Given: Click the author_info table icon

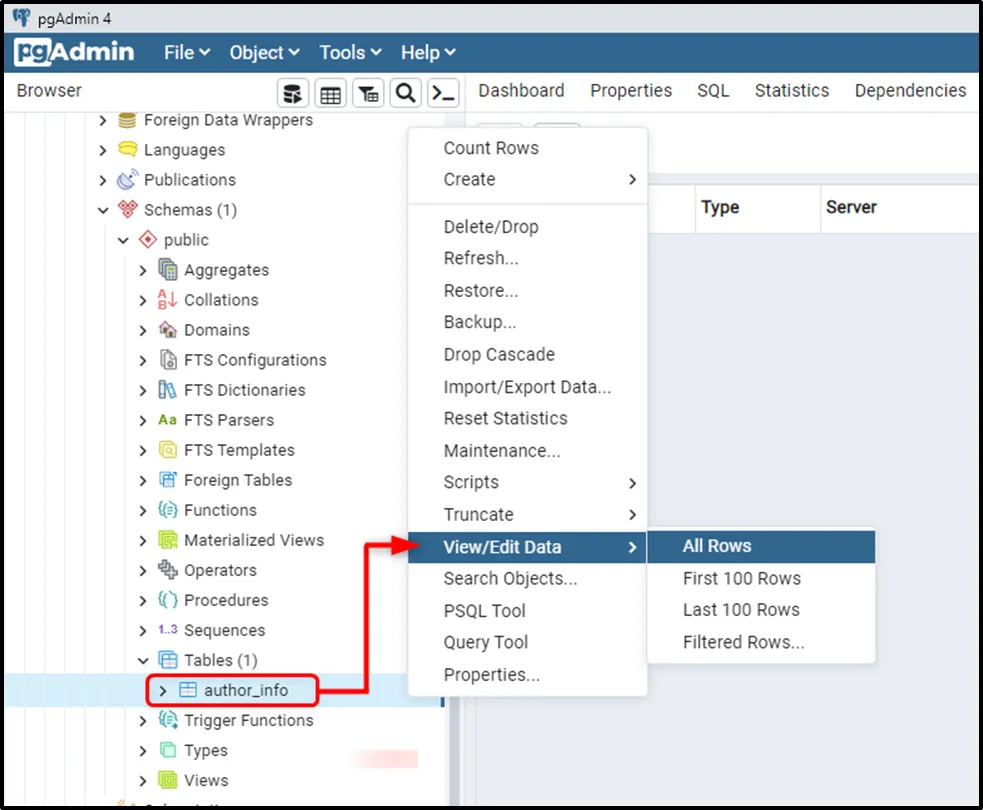Looking at the screenshot, I should click(187, 690).
